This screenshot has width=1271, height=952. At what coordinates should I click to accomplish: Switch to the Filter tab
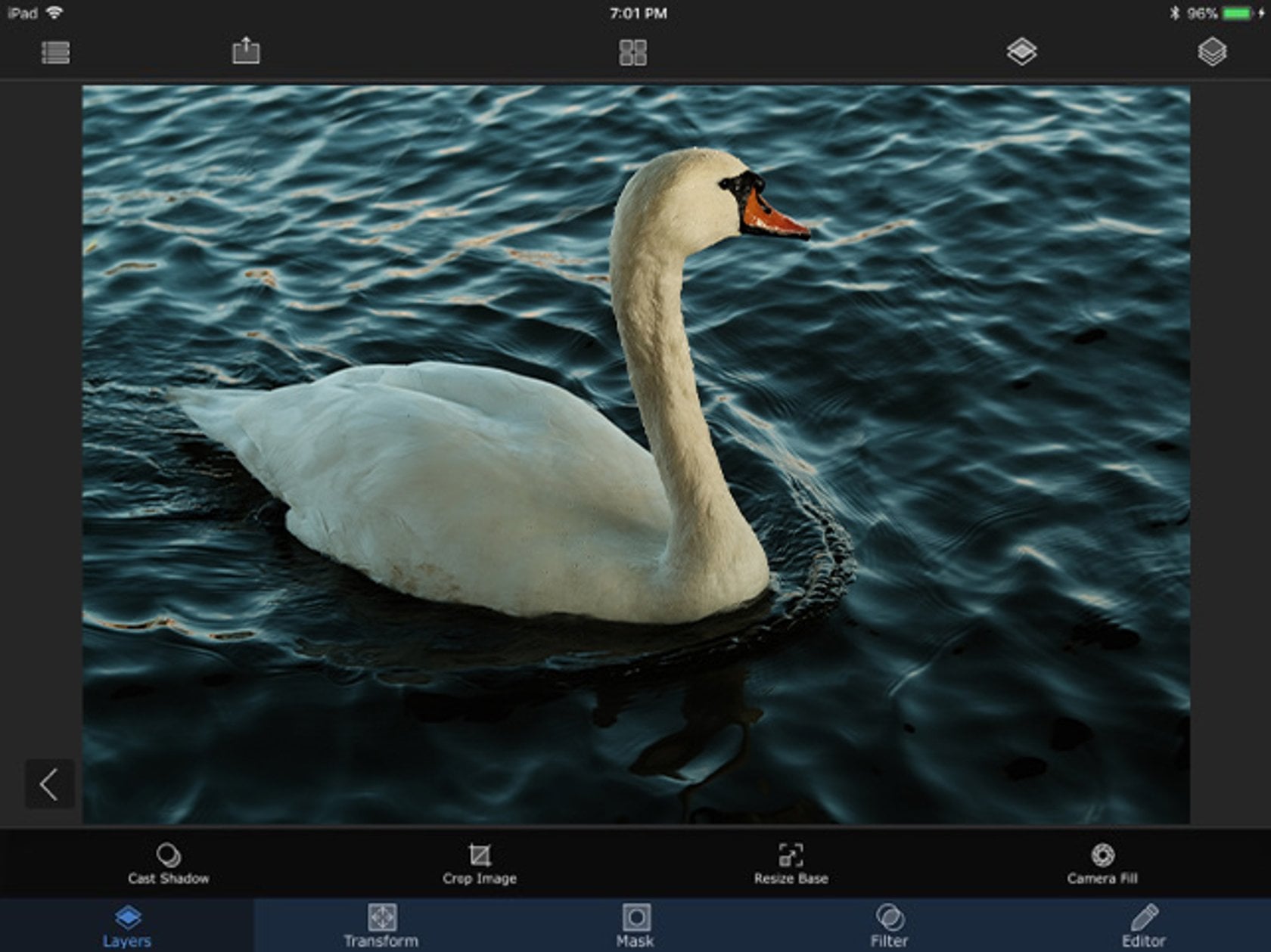tap(890, 926)
